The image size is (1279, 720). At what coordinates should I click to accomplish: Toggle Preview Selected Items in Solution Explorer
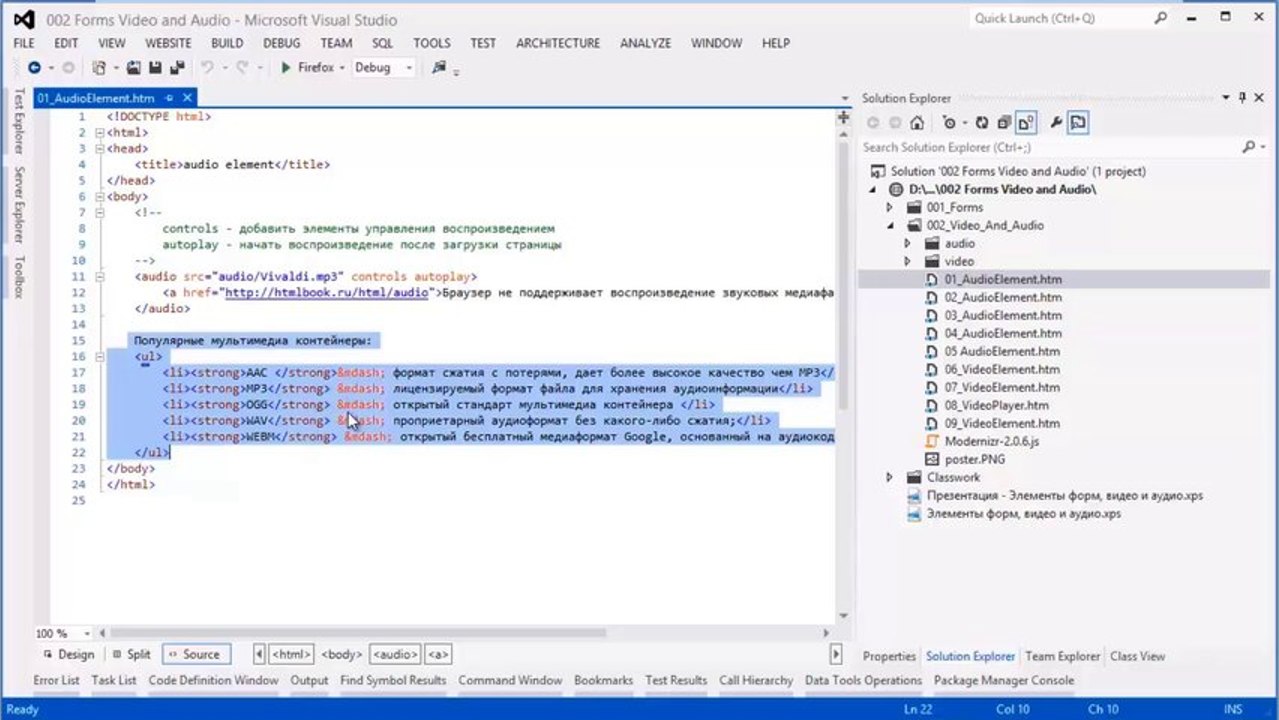coord(1077,123)
